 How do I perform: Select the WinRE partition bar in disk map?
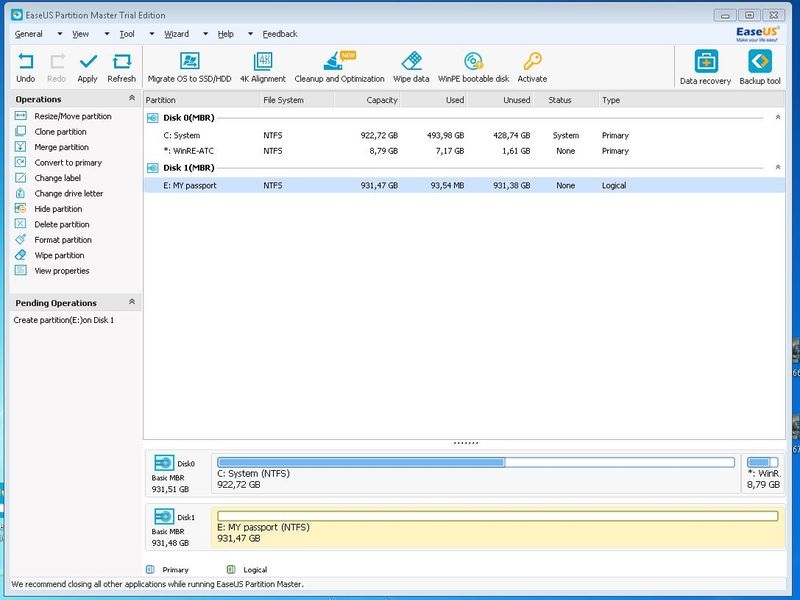pos(763,462)
